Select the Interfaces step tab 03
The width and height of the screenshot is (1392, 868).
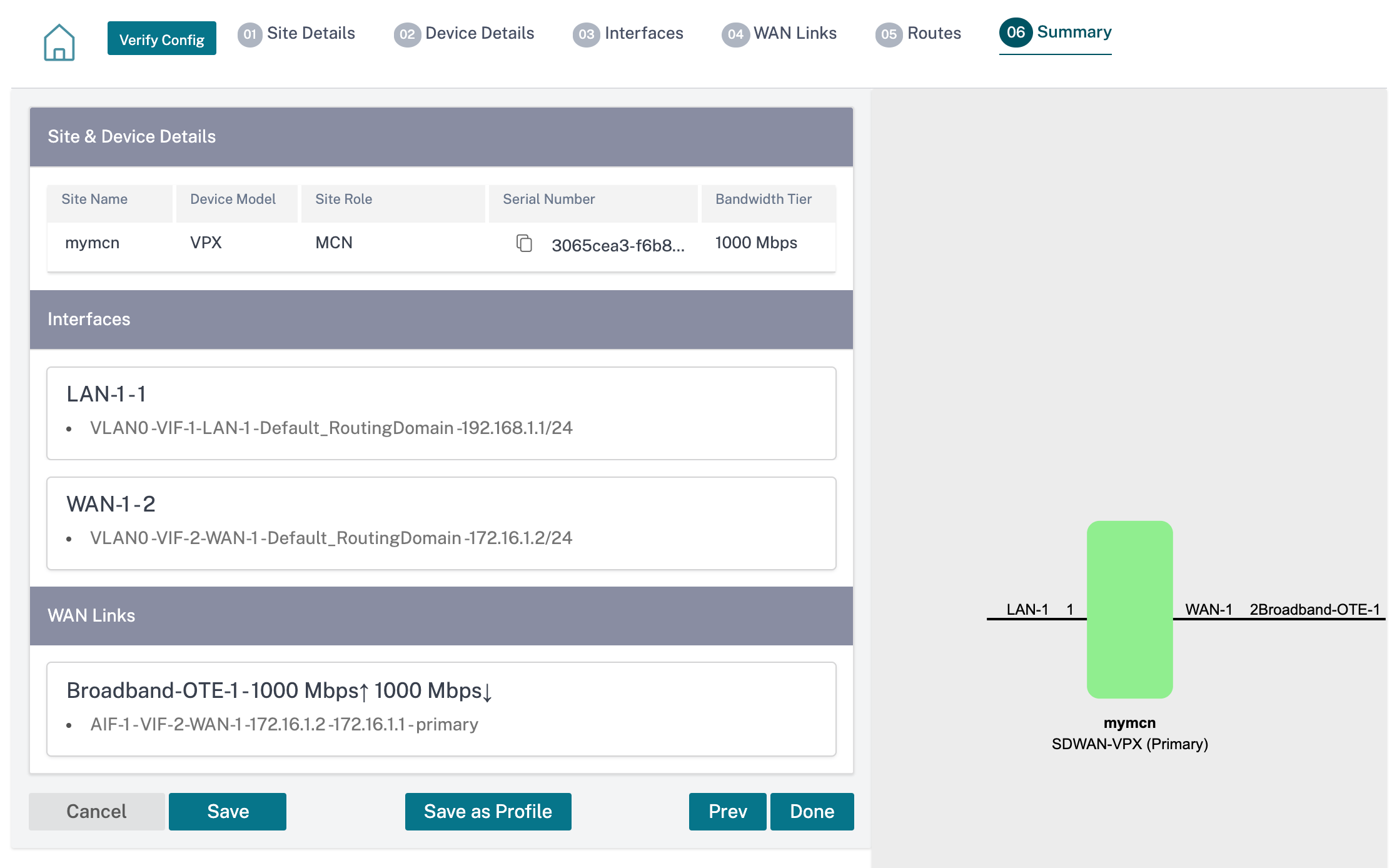click(x=629, y=33)
